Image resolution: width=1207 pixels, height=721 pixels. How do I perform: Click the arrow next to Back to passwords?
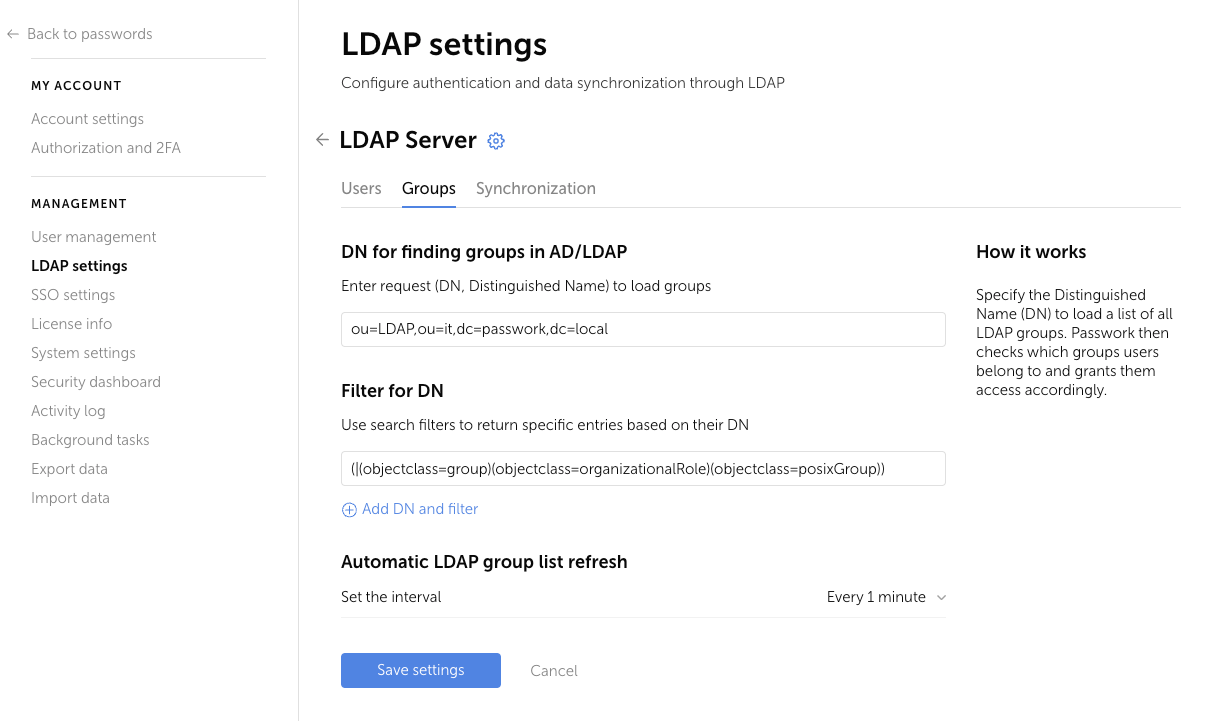click(x=12, y=33)
